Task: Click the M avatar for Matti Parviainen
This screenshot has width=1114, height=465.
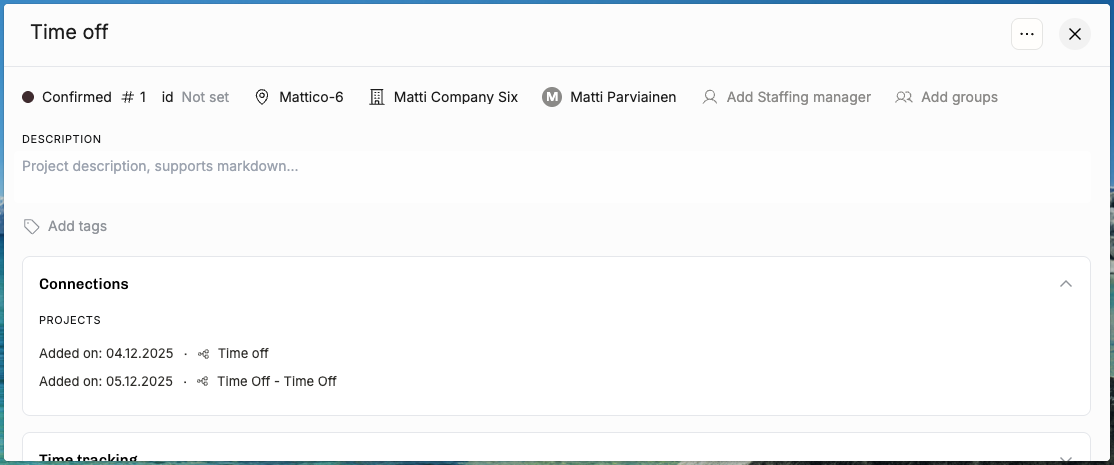Action: coord(552,97)
